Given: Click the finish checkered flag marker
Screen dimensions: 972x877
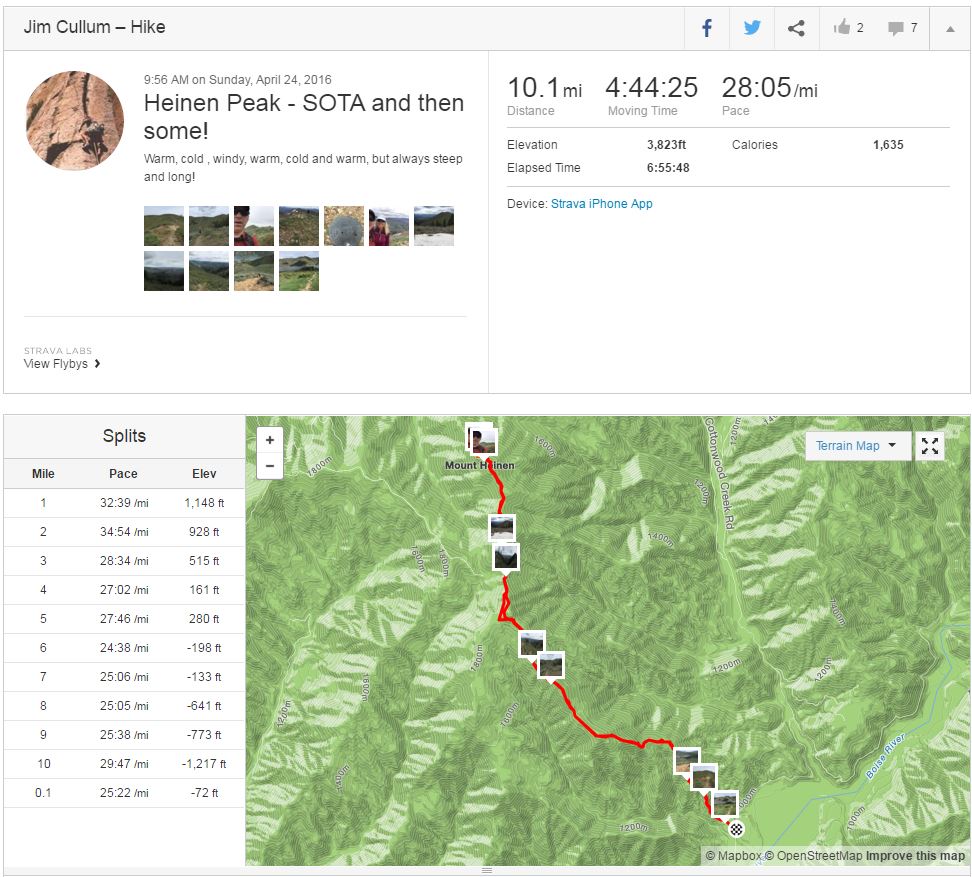Looking at the screenshot, I should pyautogui.click(x=737, y=828).
